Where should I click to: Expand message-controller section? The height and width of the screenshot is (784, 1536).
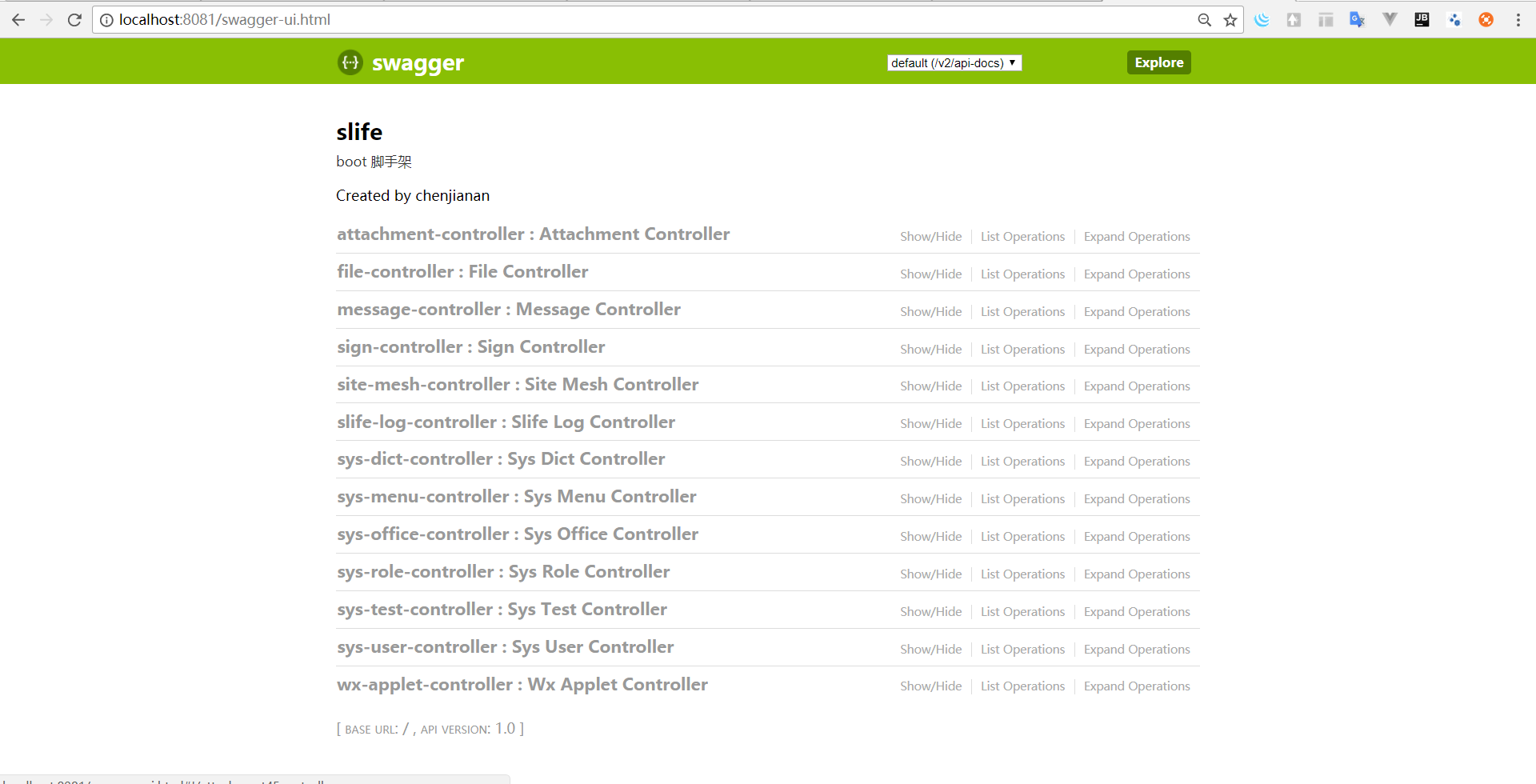[509, 310]
